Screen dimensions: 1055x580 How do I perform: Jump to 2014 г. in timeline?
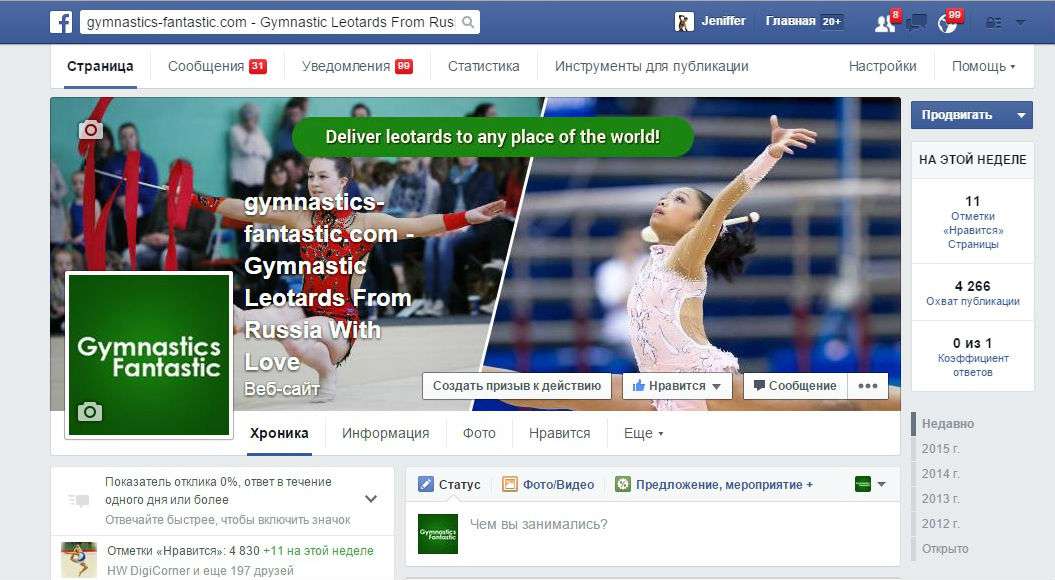[x=941, y=474]
